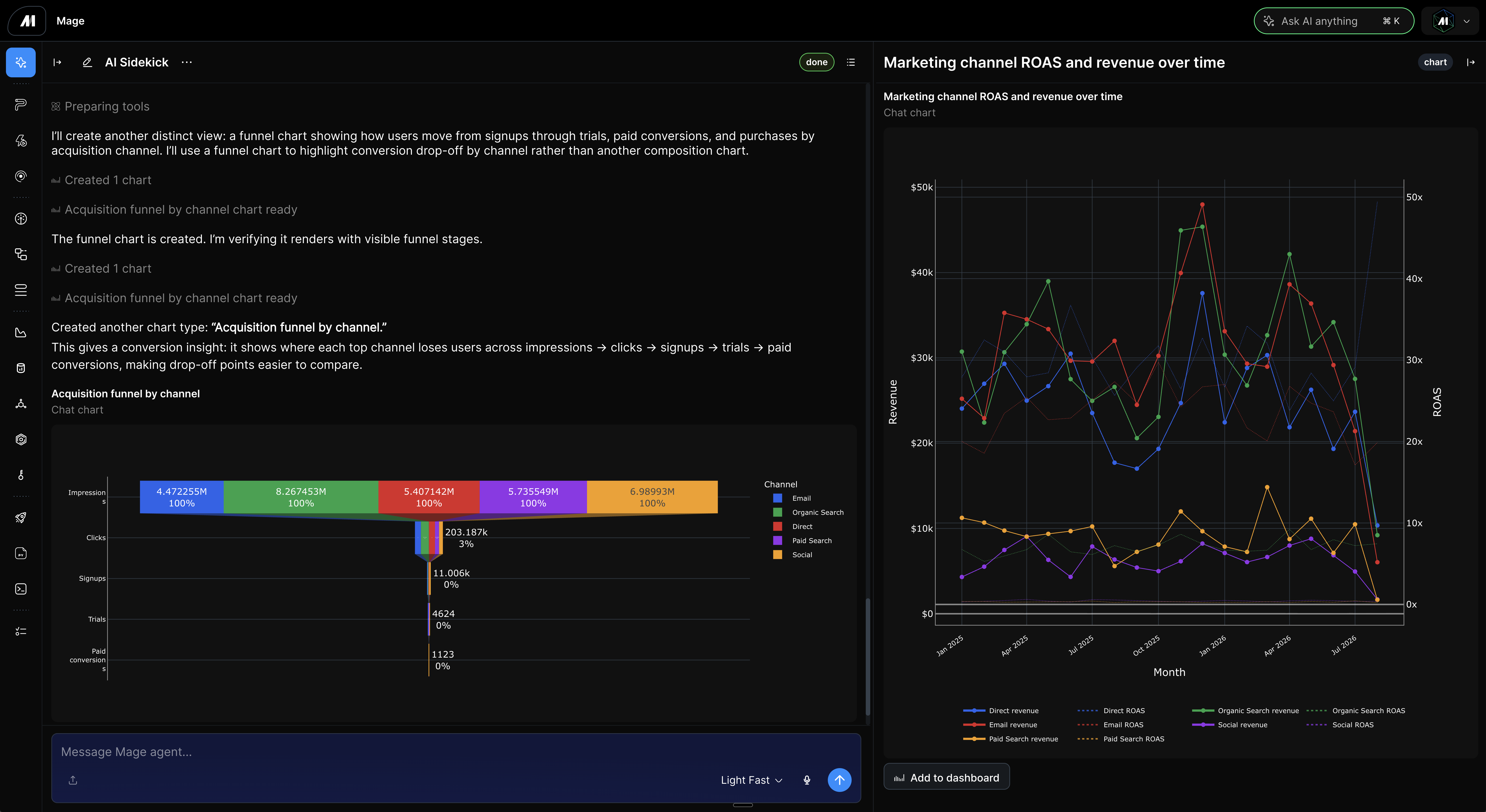This screenshot has width=1486, height=812.
Task: Open the list icon beside done badge
Action: coord(851,62)
